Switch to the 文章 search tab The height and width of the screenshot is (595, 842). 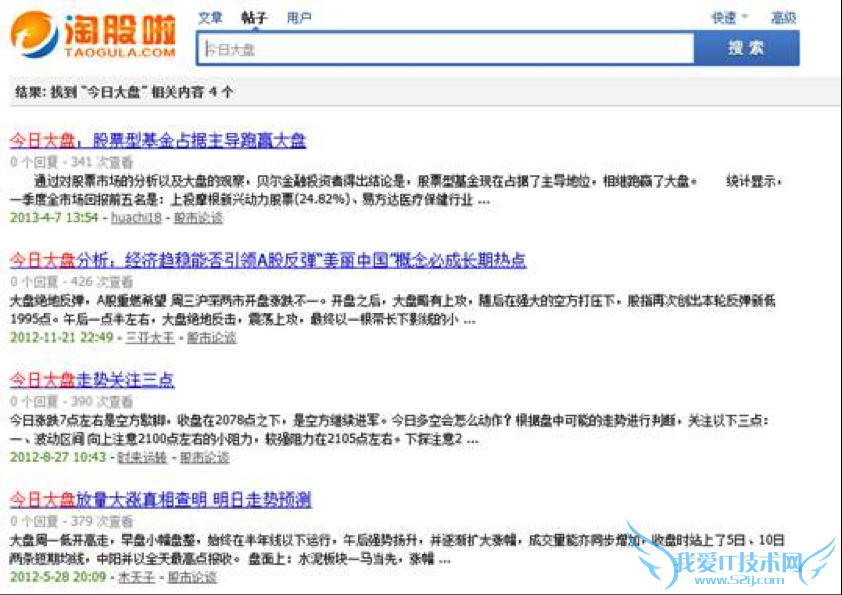[210, 18]
